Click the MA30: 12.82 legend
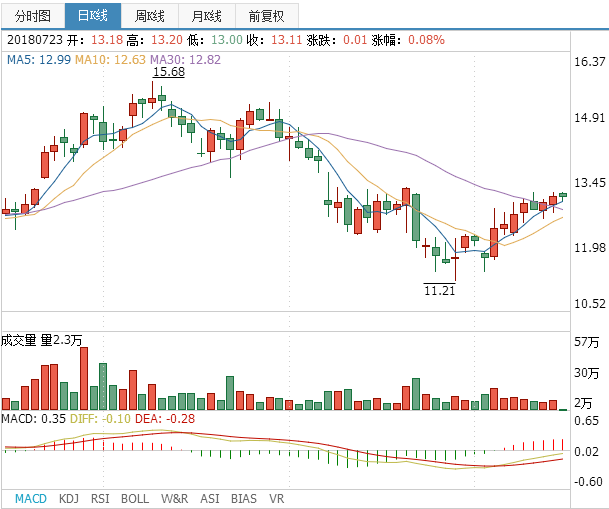Viewport: 609px width, 509px height. point(185,60)
